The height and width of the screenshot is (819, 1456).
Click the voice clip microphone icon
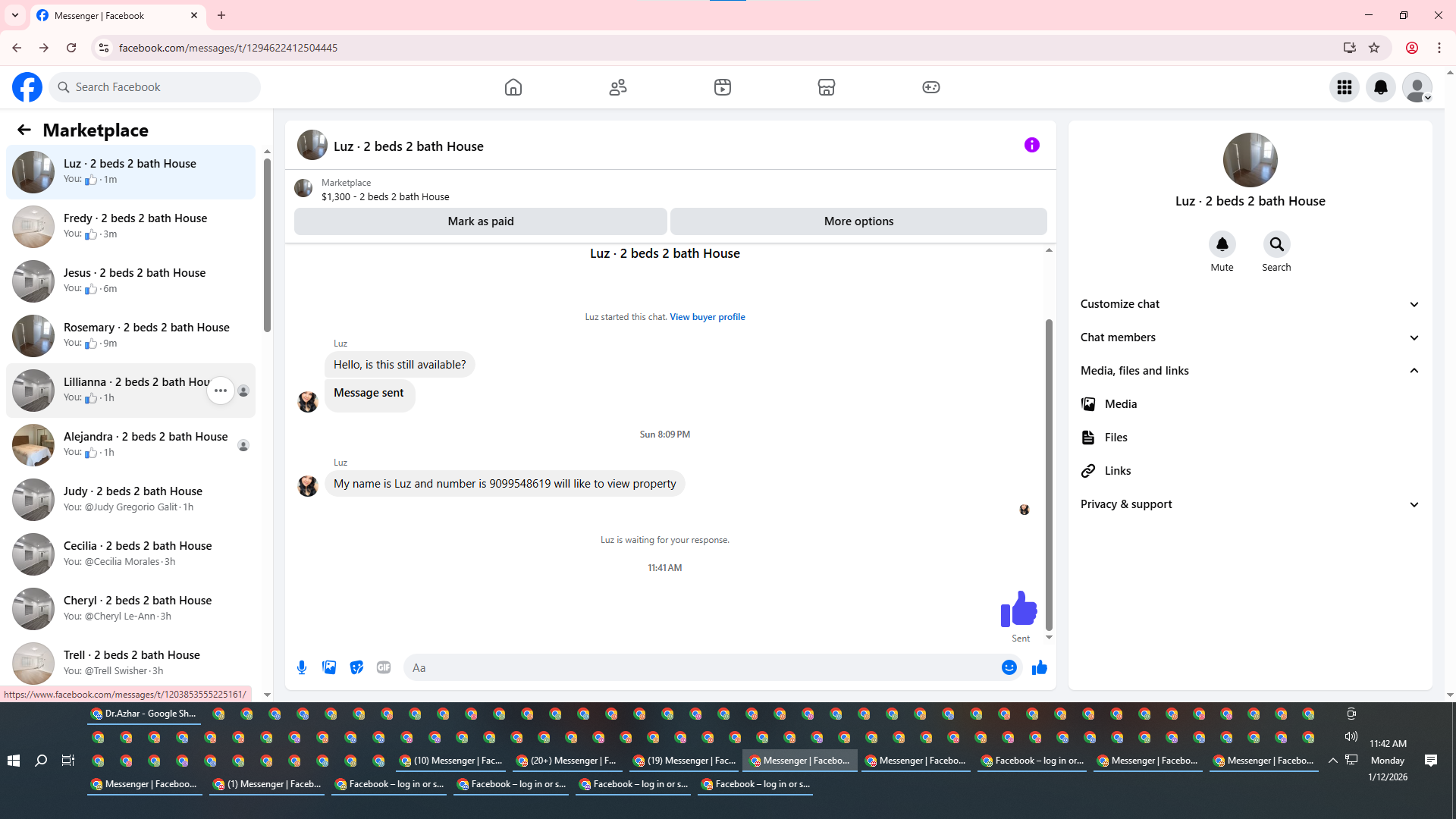click(302, 667)
